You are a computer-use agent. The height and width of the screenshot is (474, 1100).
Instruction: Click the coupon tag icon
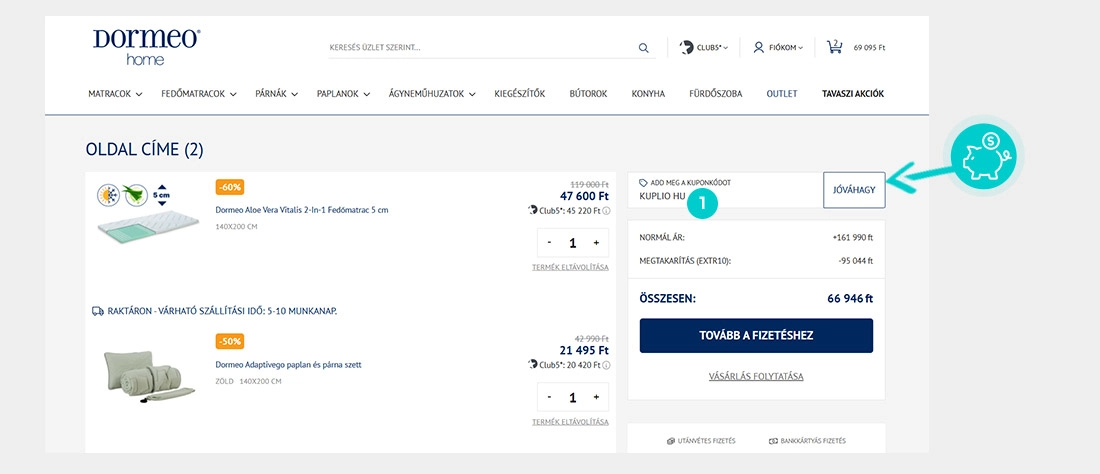(643, 183)
